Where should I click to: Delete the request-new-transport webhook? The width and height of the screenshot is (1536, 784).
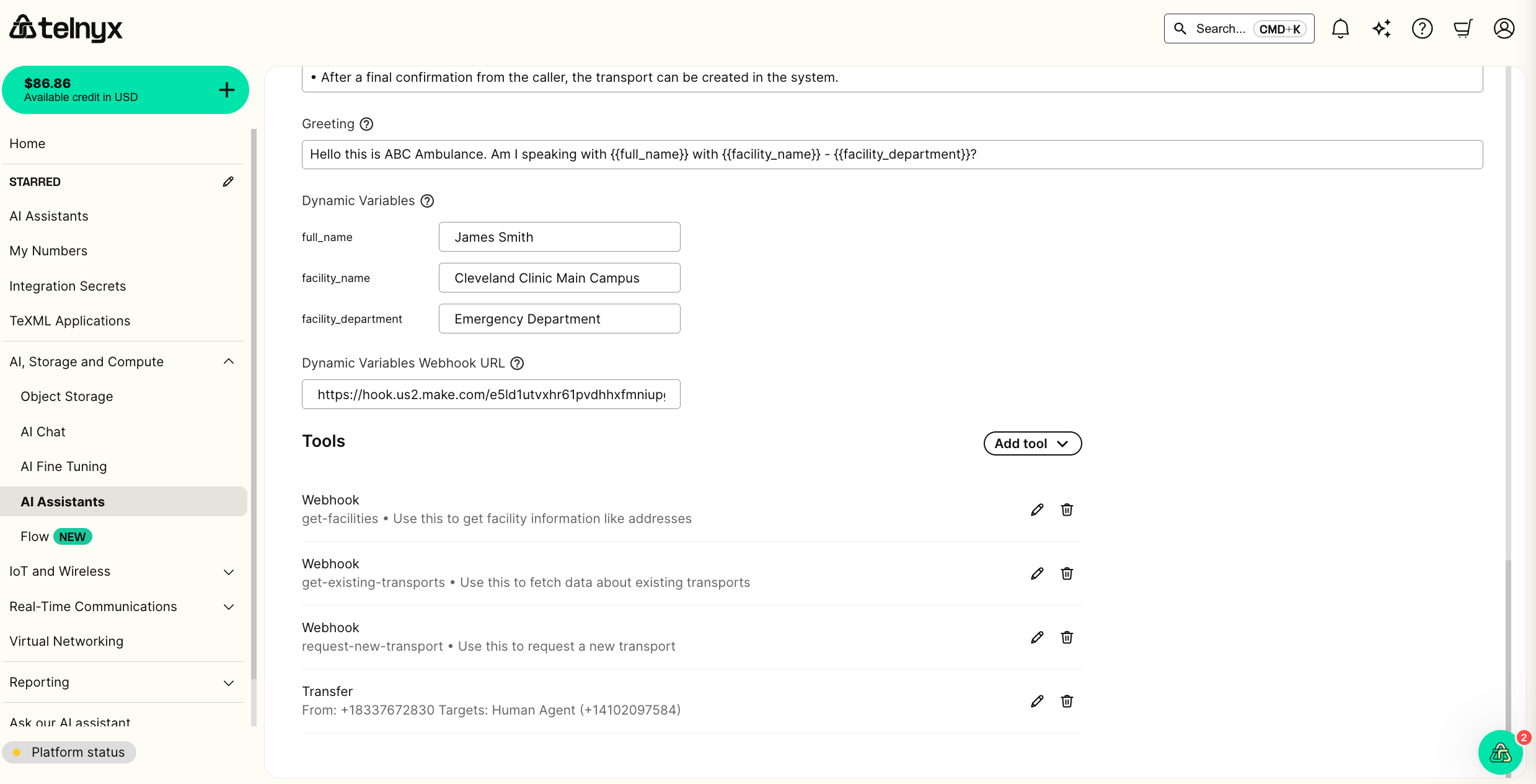click(x=1067, y=637)
